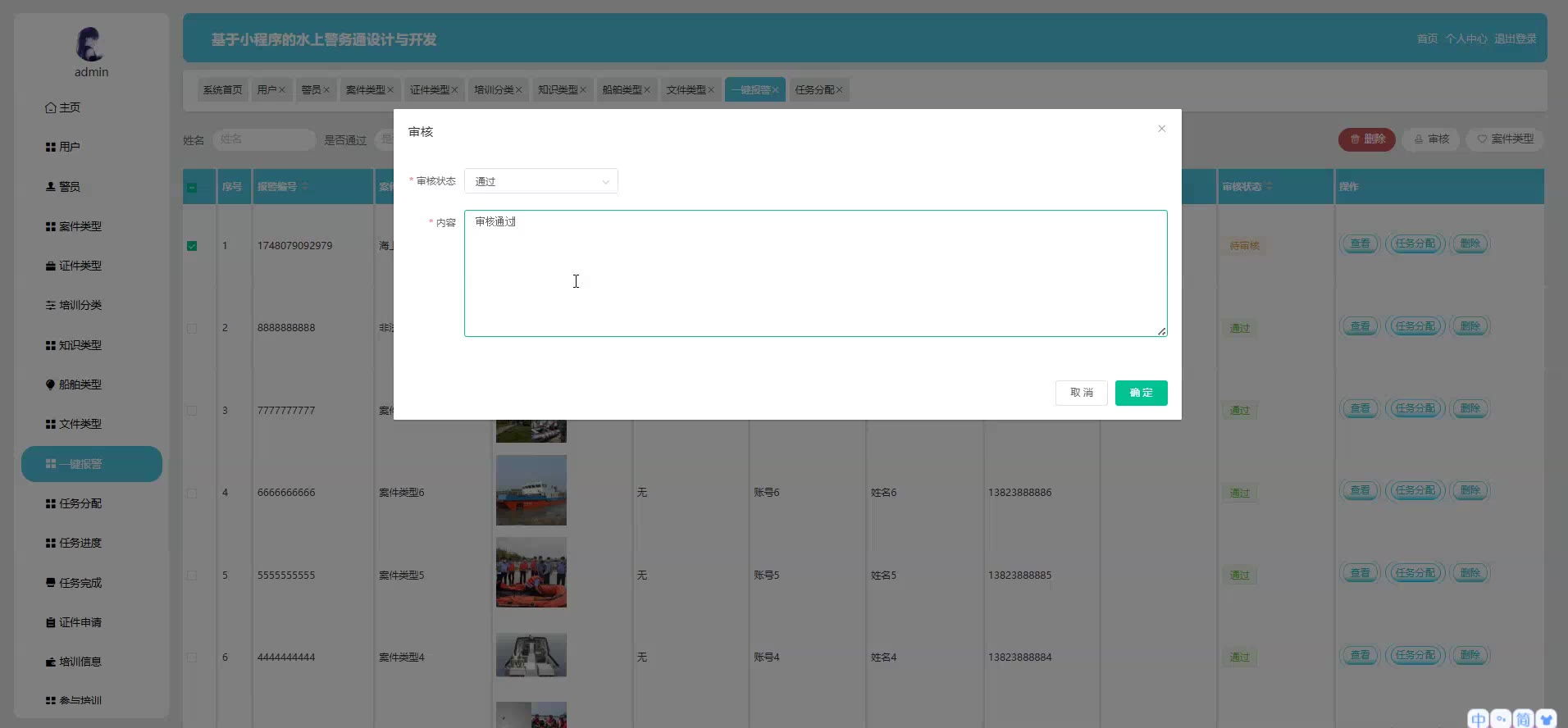Click the 案件类型 toolbar button
Screen dimensions: 1568x728
(1505, 139)
